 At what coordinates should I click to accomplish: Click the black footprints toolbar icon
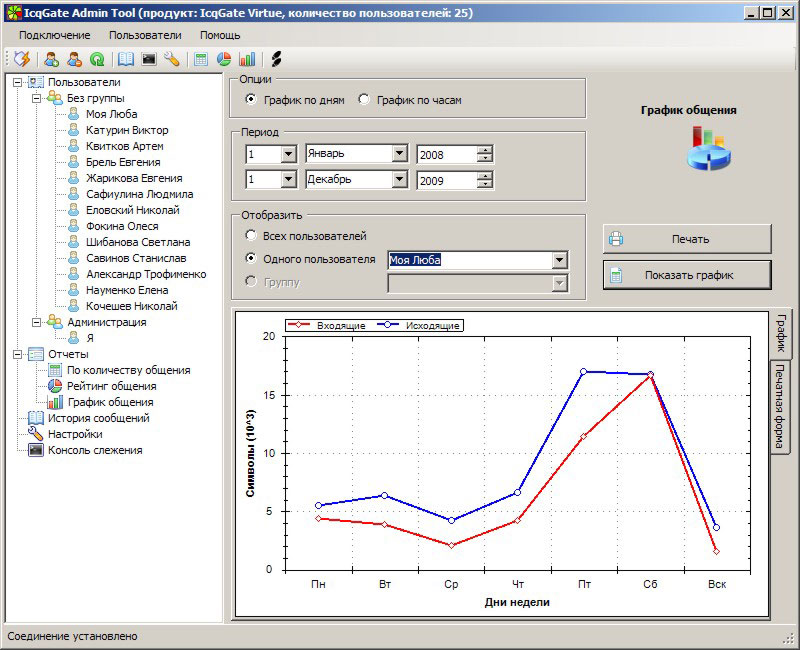click(276, 59)
